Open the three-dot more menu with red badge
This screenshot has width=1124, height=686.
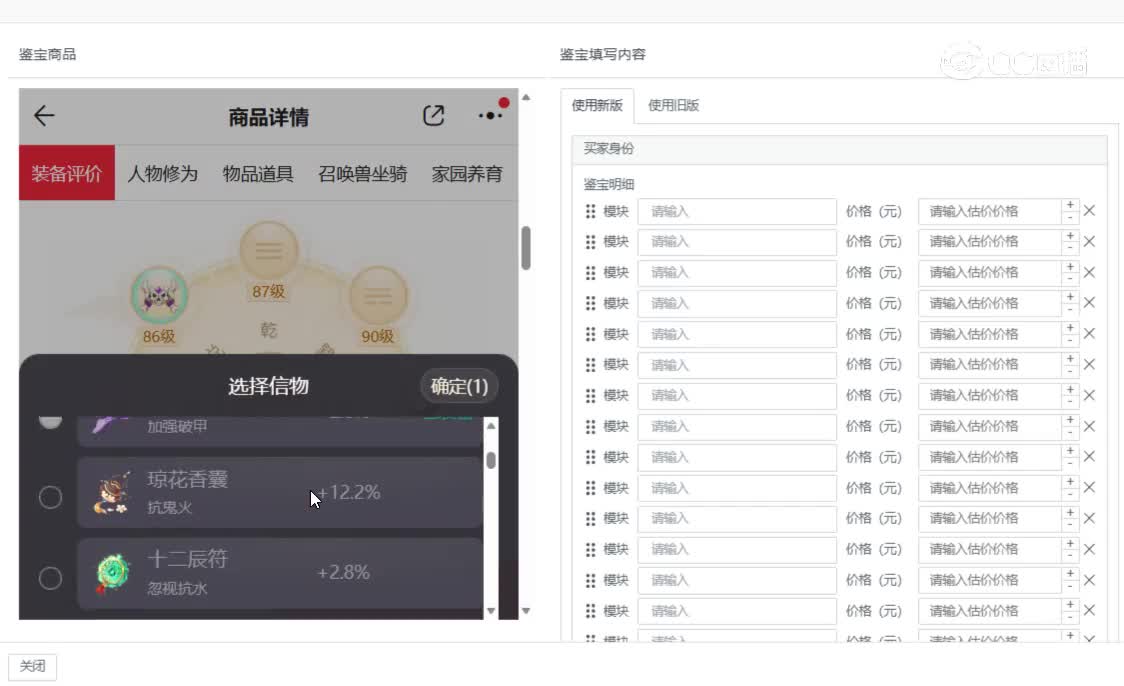[x=491, y=115]
